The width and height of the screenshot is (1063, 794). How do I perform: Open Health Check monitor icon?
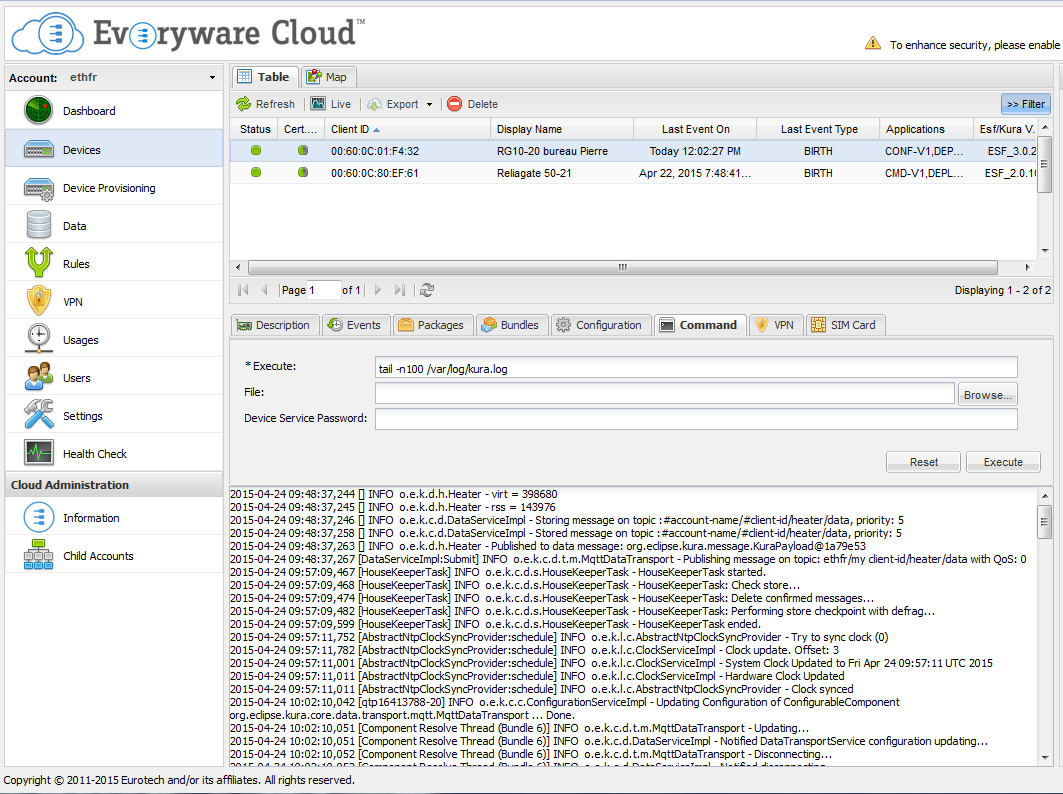39,454
